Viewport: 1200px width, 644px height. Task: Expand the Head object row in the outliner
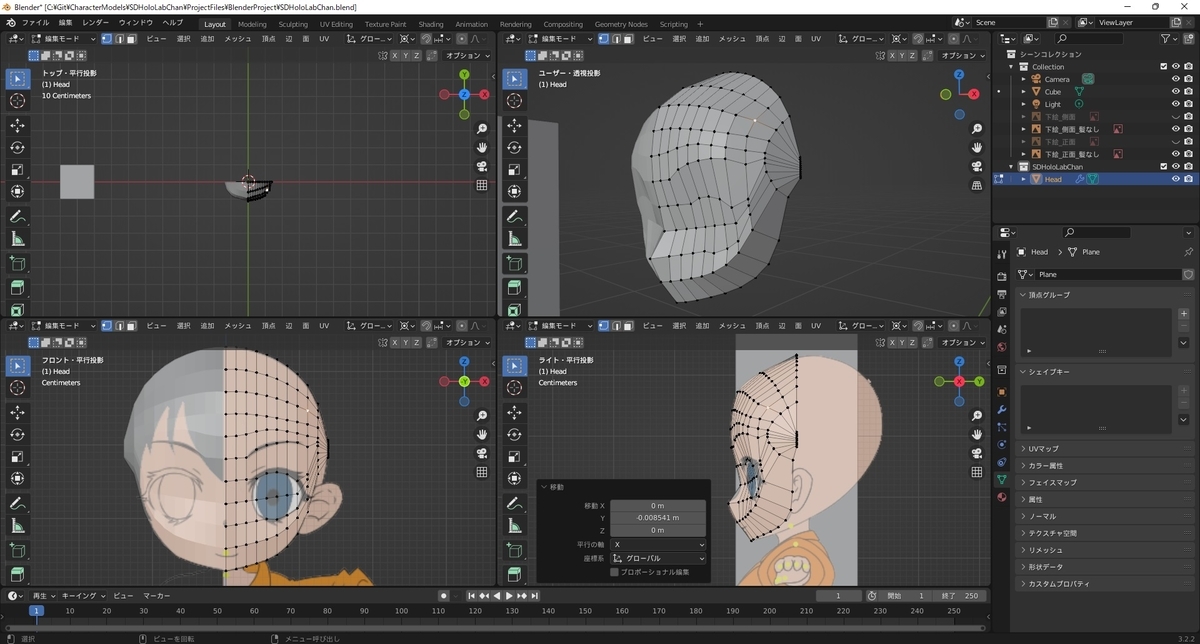pos(1023,179)
